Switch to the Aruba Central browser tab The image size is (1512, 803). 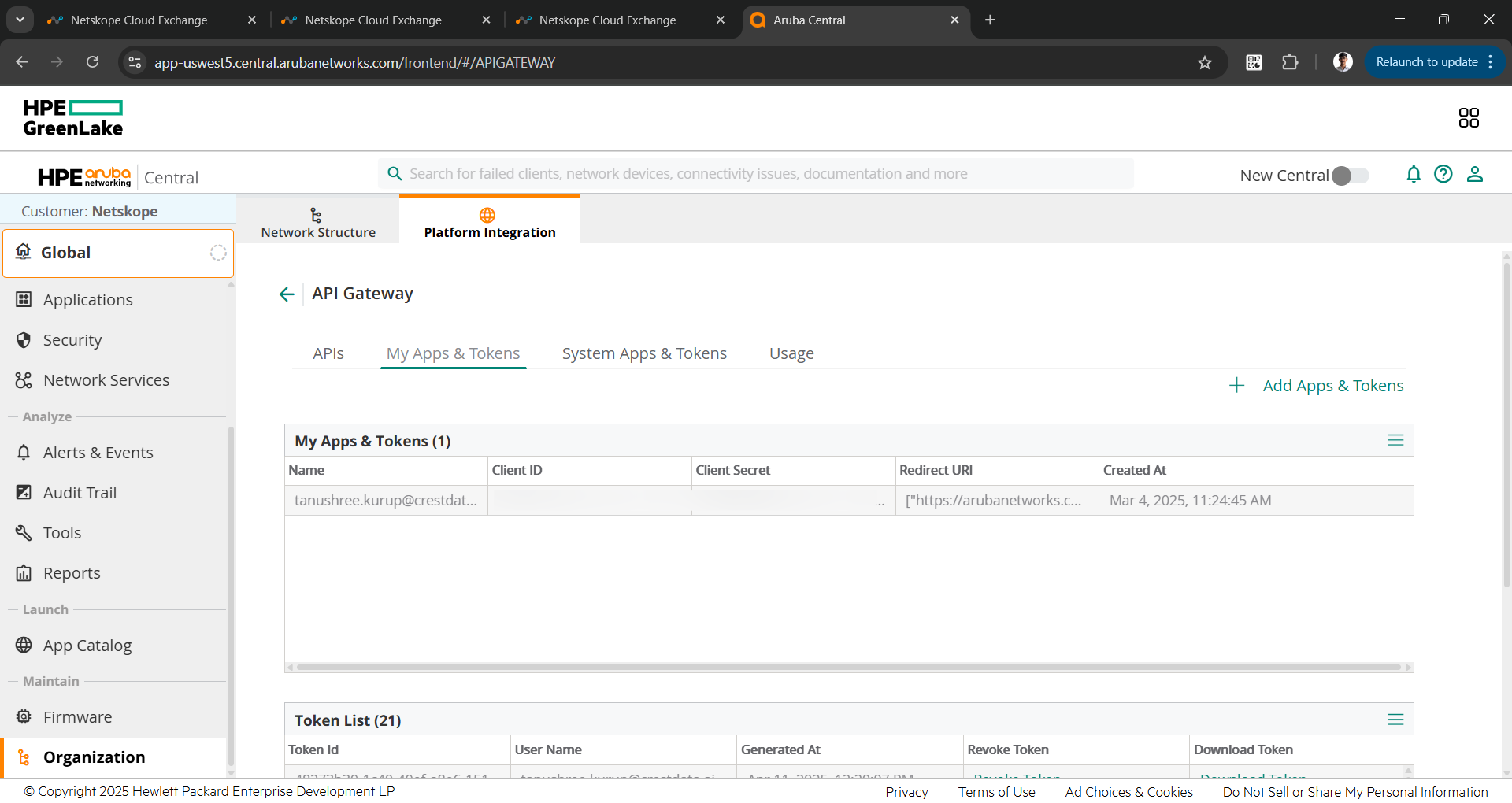point(856,20)
